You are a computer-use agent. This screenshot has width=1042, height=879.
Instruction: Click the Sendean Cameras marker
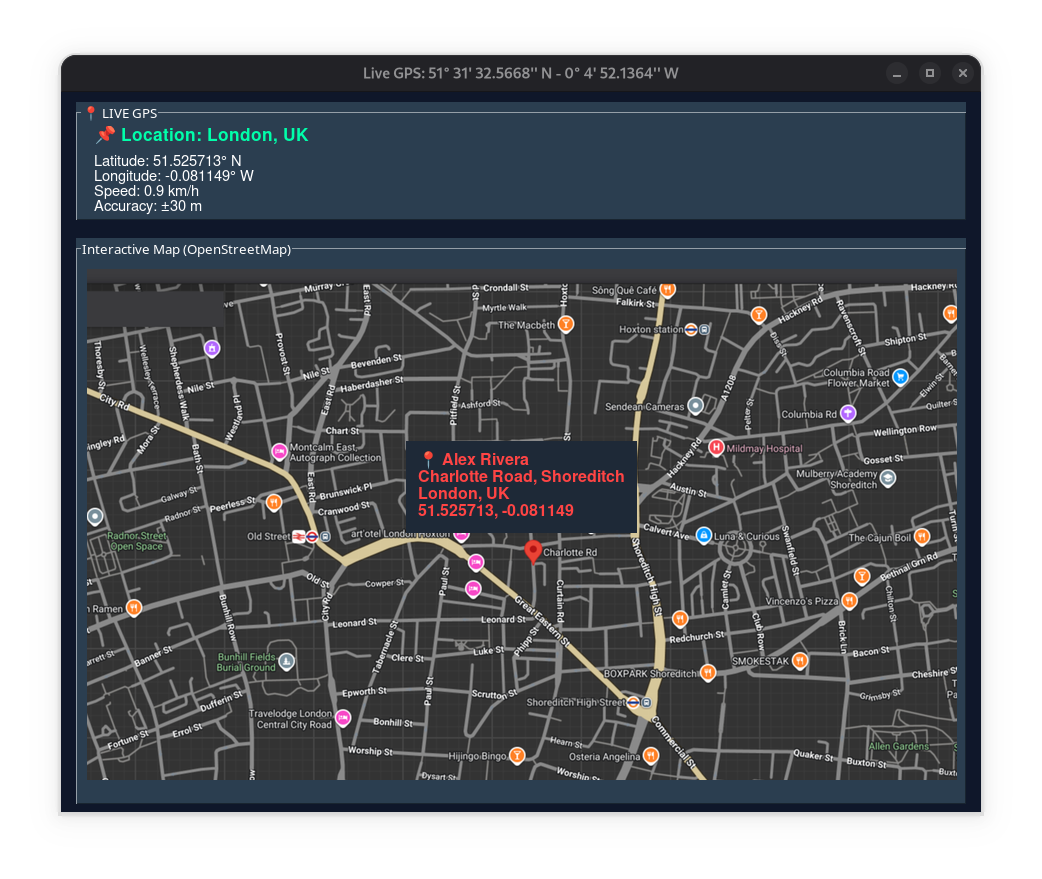[x=695, y=405]
